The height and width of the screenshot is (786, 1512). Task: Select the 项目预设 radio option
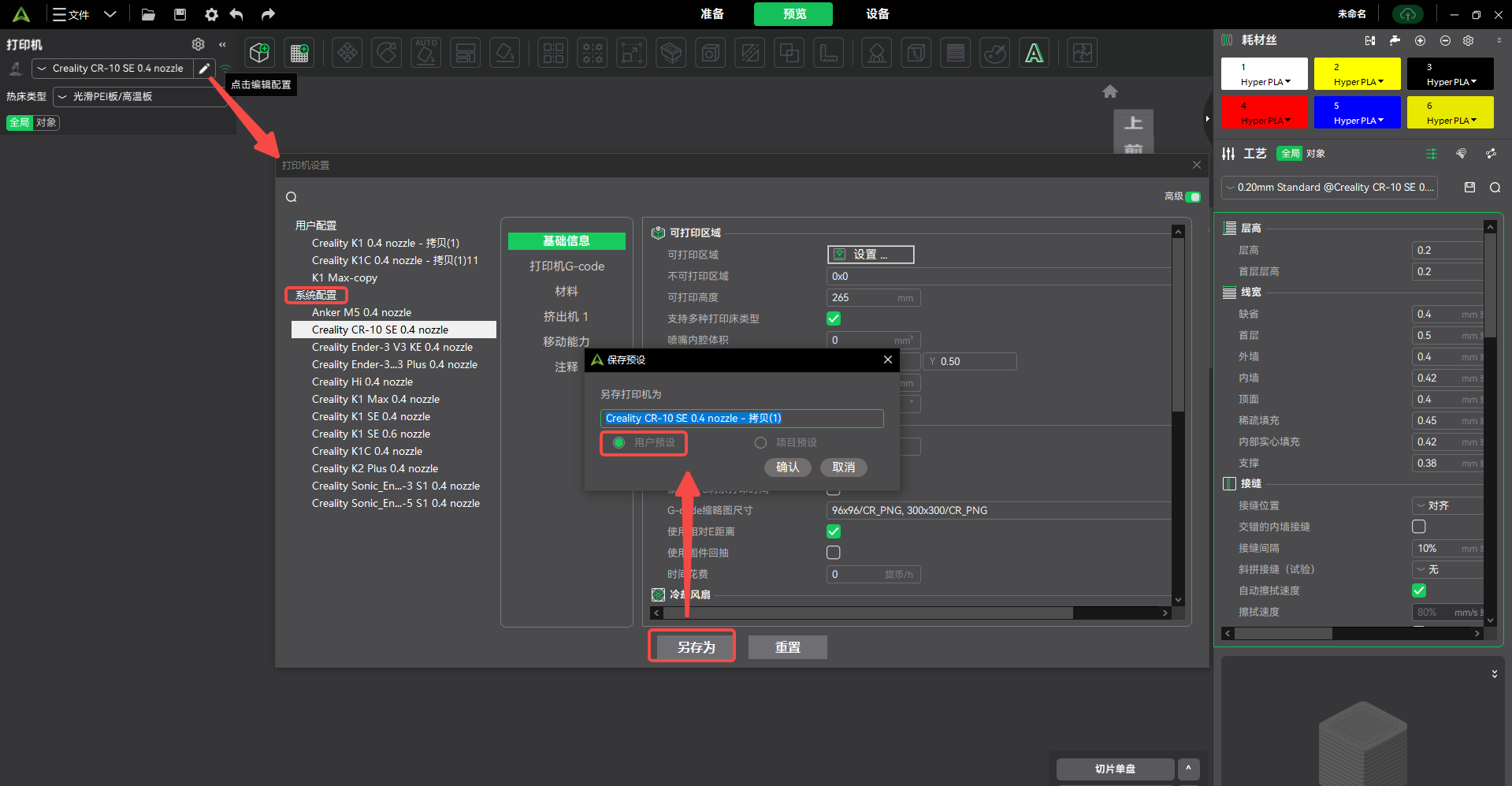tap(760, 443)
